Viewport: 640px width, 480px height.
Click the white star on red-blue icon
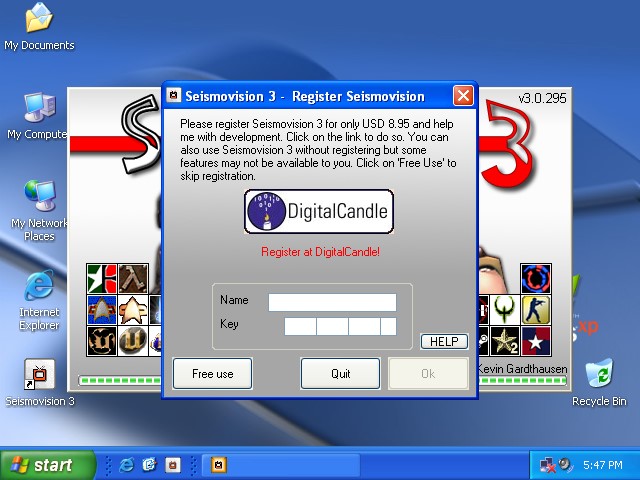pyautogui.click(x=536, y=340)
